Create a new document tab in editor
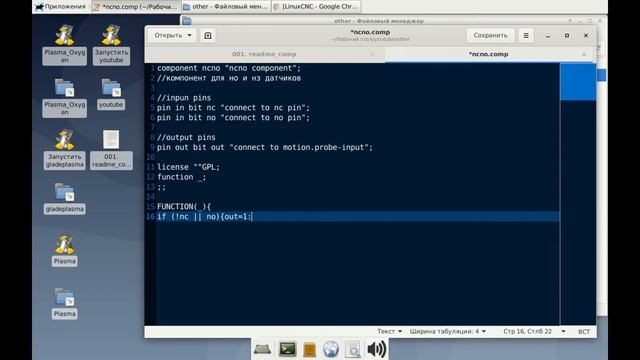Screen dimensions: 640x360 point(208,36)
